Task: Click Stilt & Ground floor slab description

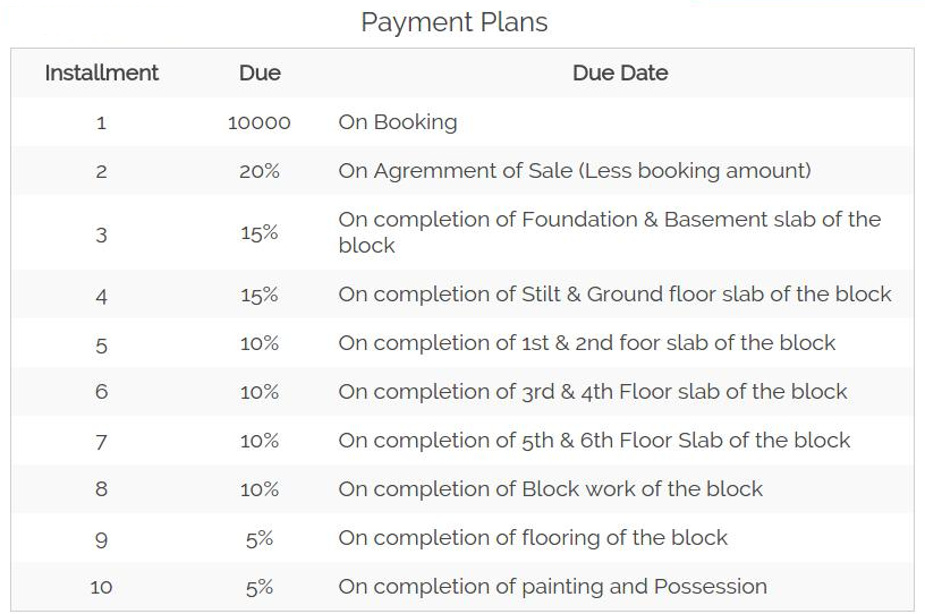Action: 614,294
